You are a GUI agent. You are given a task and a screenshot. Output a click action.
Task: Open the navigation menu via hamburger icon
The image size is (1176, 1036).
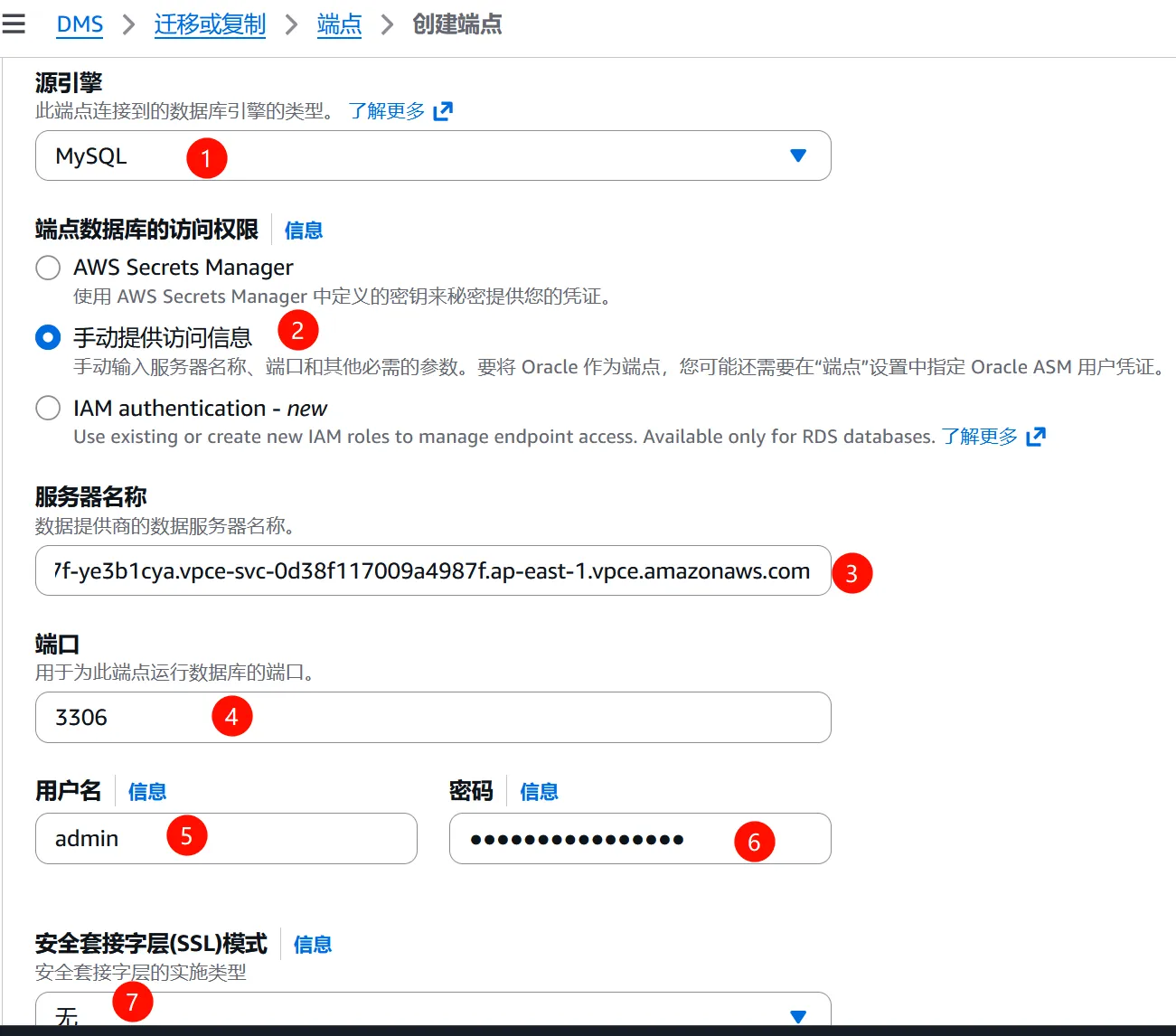click(x=14, y=24)
